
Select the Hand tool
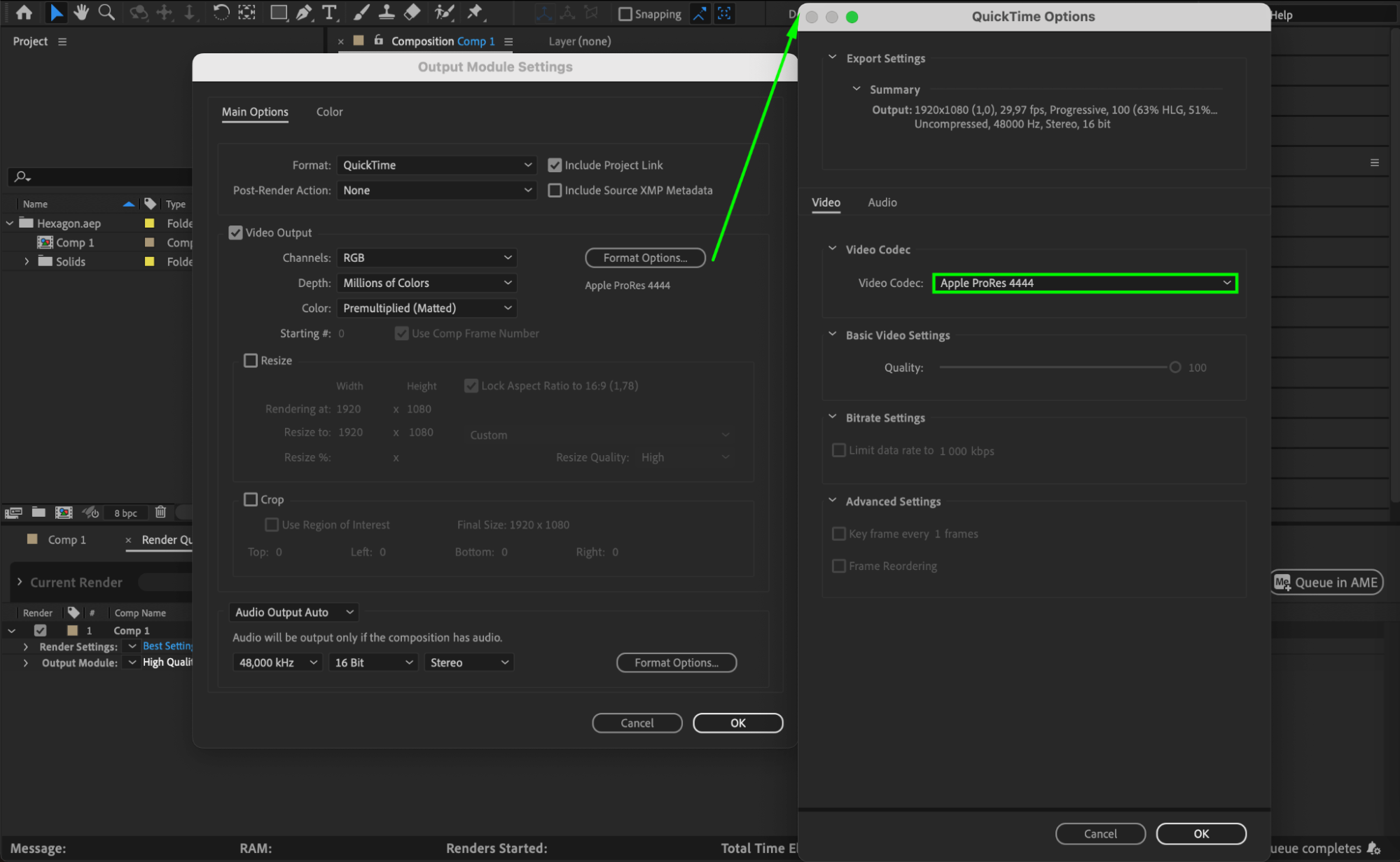click(81, 13)
